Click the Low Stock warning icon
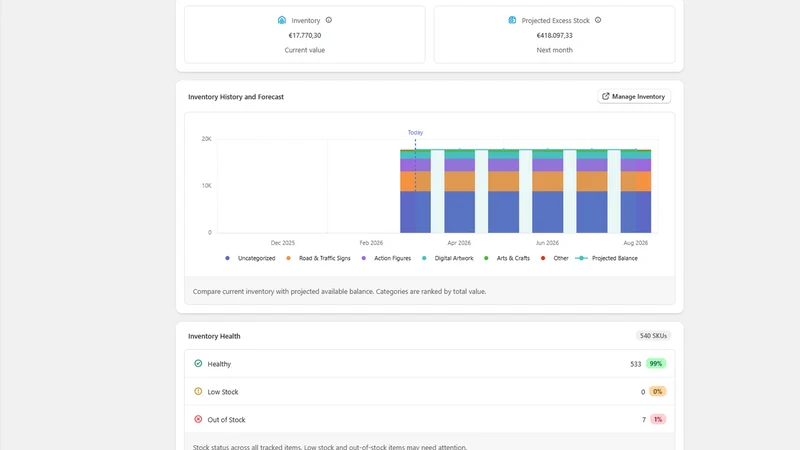 [198, 391]
